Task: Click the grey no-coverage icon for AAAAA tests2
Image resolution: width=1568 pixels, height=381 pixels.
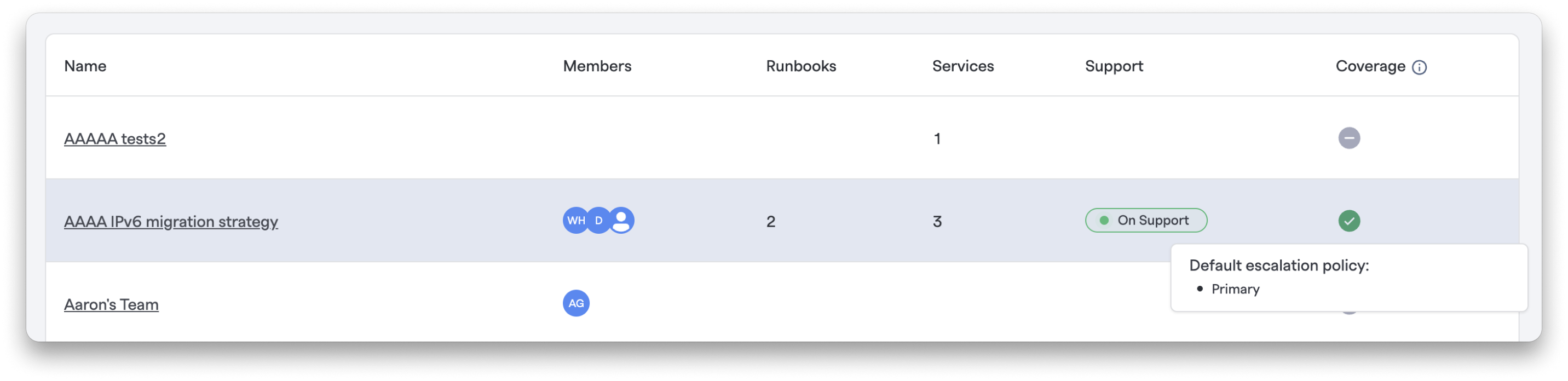Action: pyautogui.click(x=1349, y=137)
